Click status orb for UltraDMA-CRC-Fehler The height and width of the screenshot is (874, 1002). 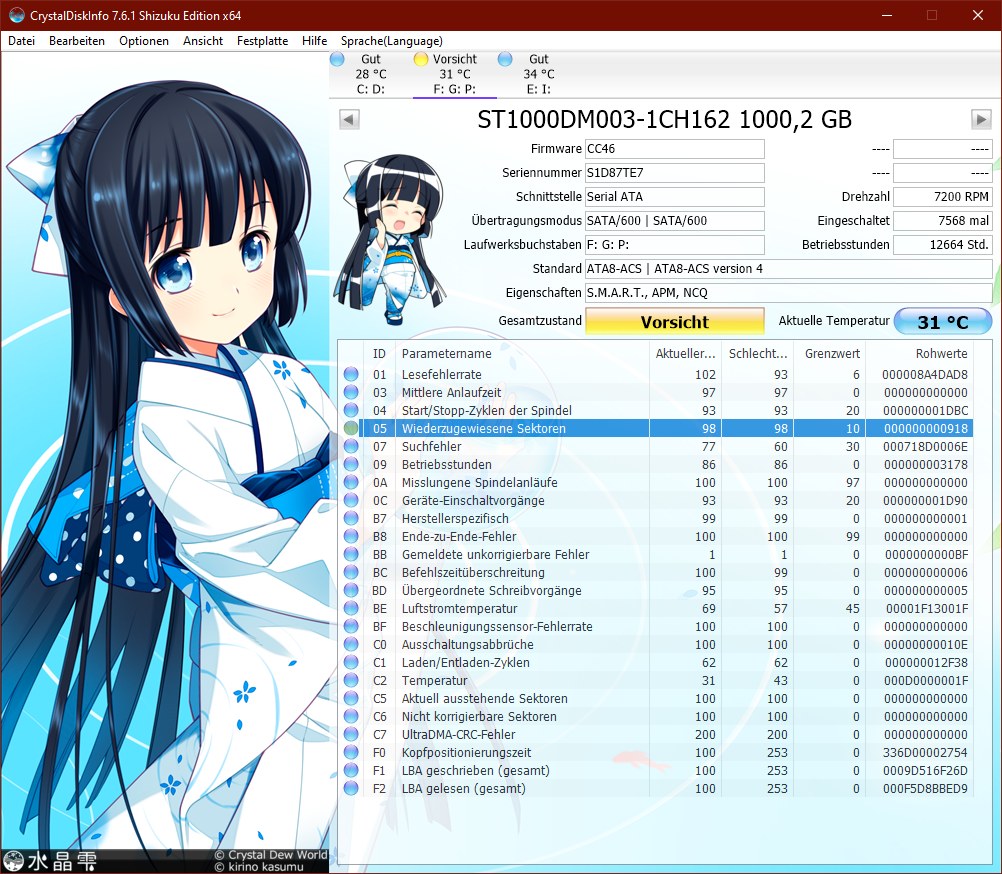351,735
